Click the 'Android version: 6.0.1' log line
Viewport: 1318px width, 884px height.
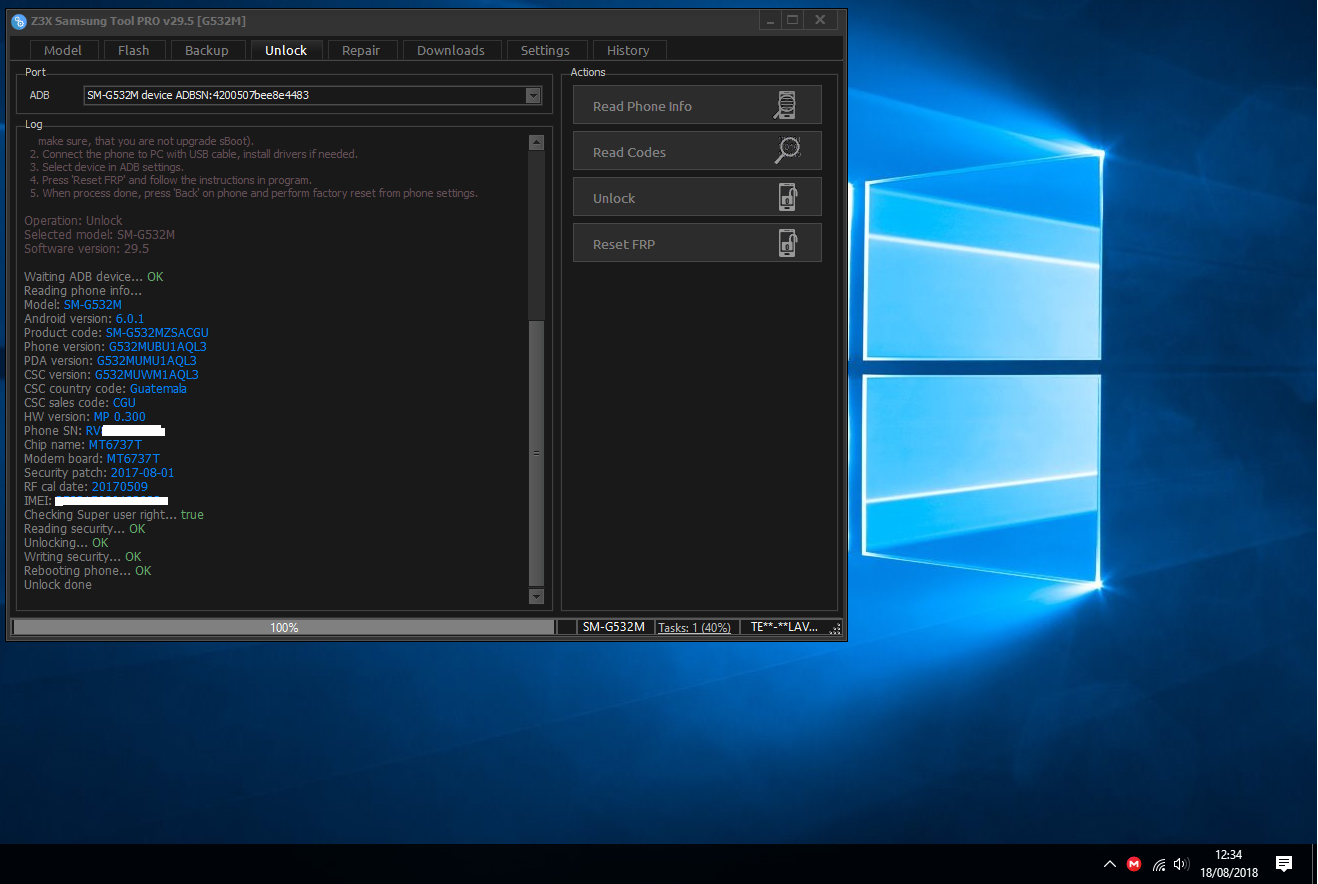pyautogui.click(x=84, y=319)
